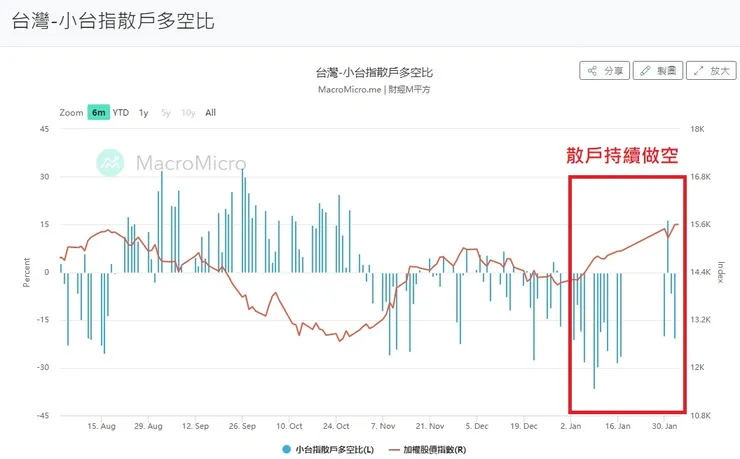The image size is (740, 459).
Task: Click the 21. Nov x-axis label
Action: pos(430,426)
